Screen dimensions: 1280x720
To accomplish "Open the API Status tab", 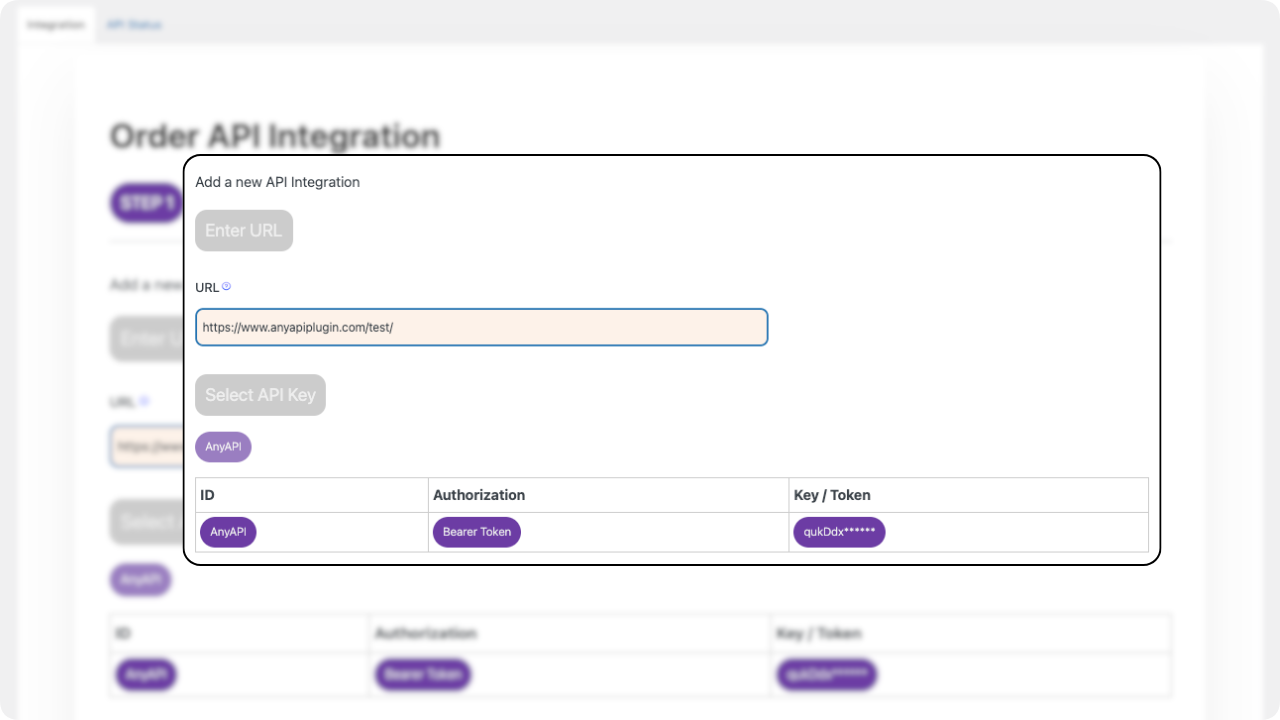I will coord(134,24).
